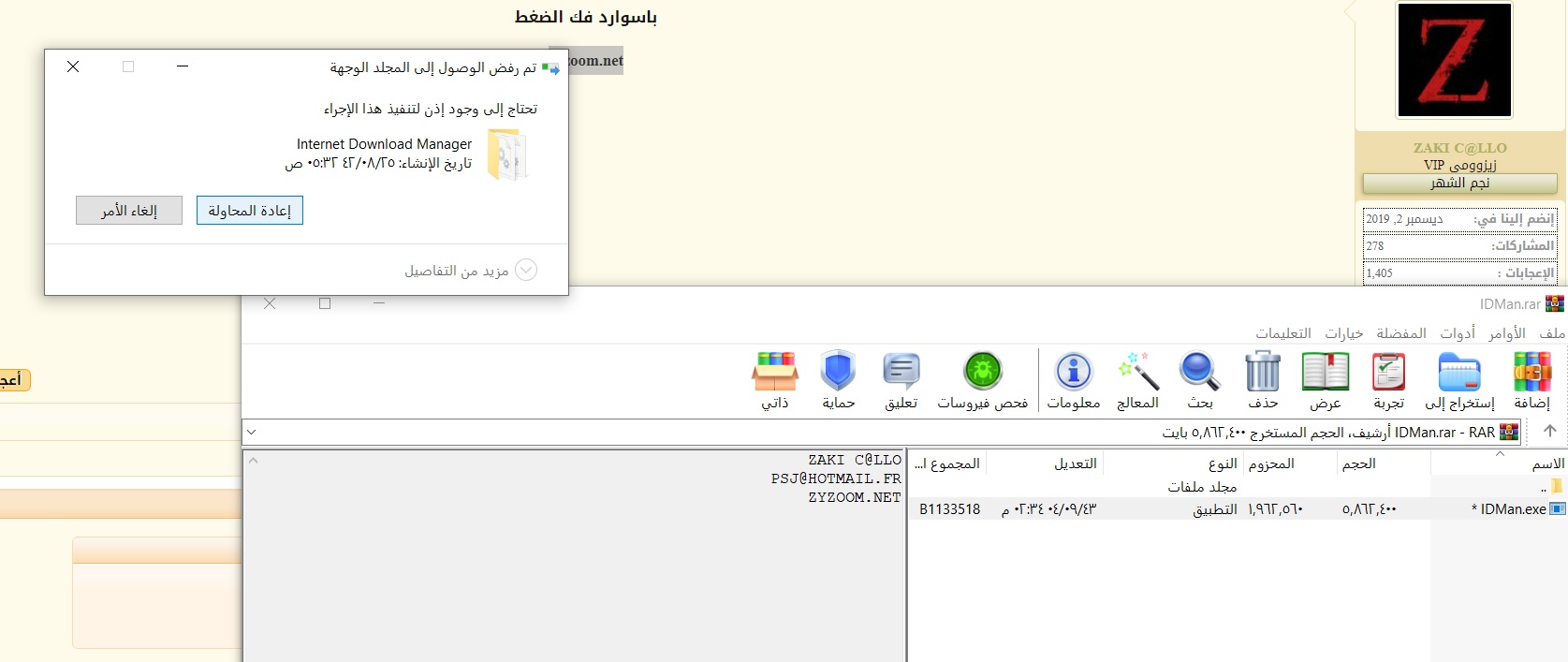Click the Protect (حماية) shield icon
This screenshot has width=1568, height=662.
pos(838,372)
